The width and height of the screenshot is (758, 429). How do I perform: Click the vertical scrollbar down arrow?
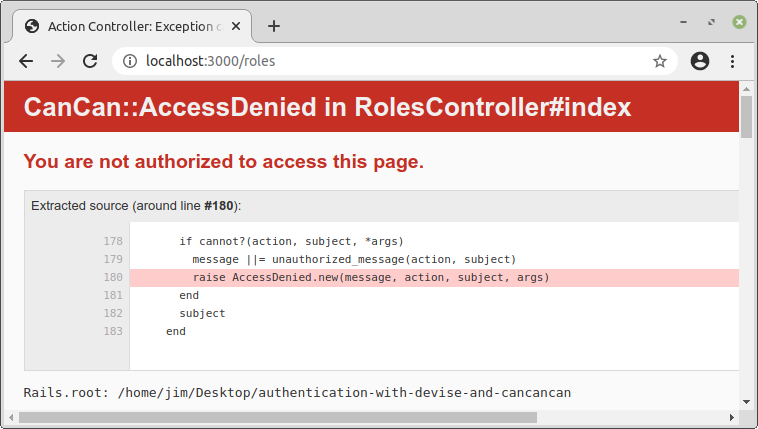[x=746, y=404]
